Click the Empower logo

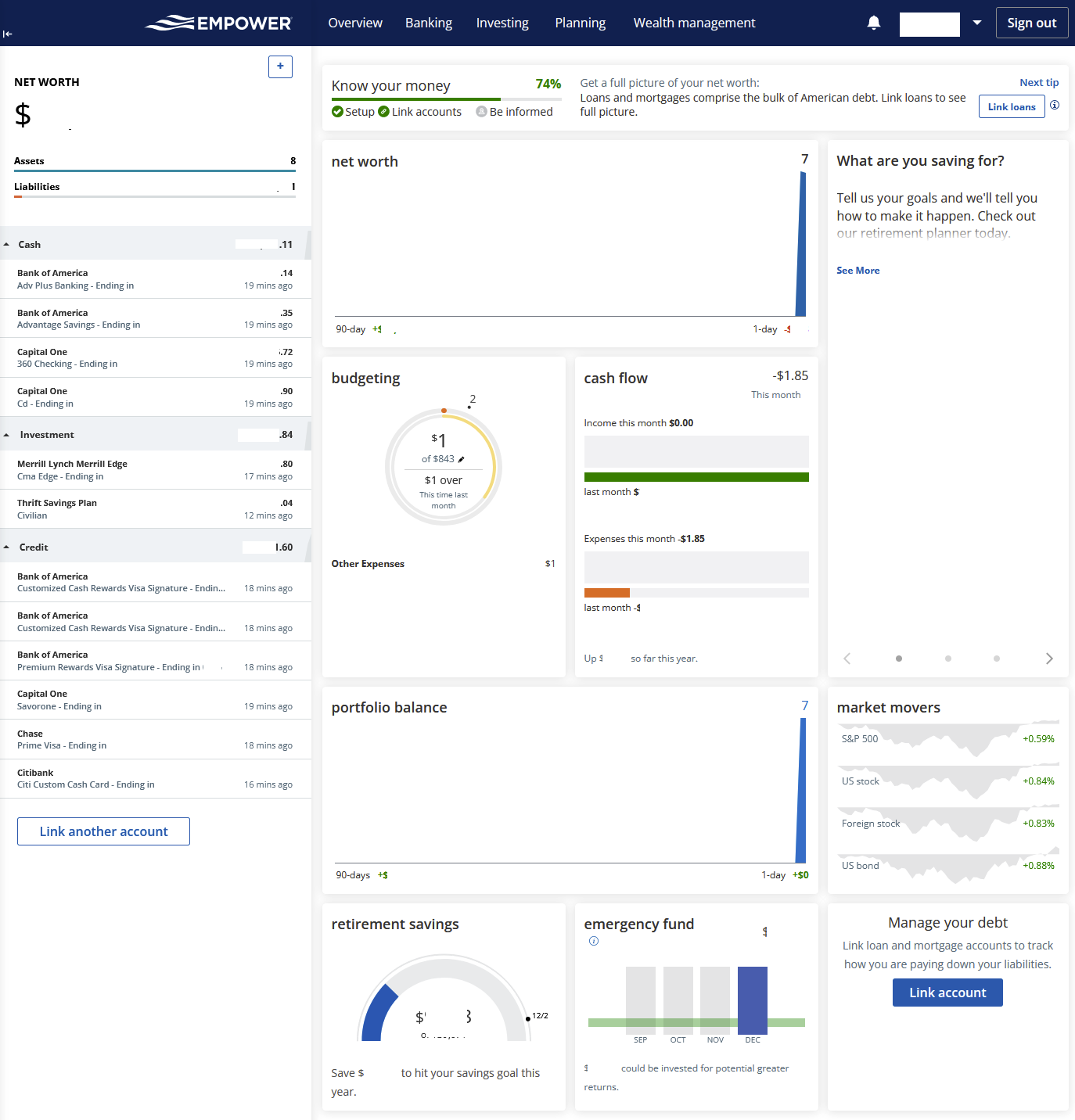(x=218, y=23)
